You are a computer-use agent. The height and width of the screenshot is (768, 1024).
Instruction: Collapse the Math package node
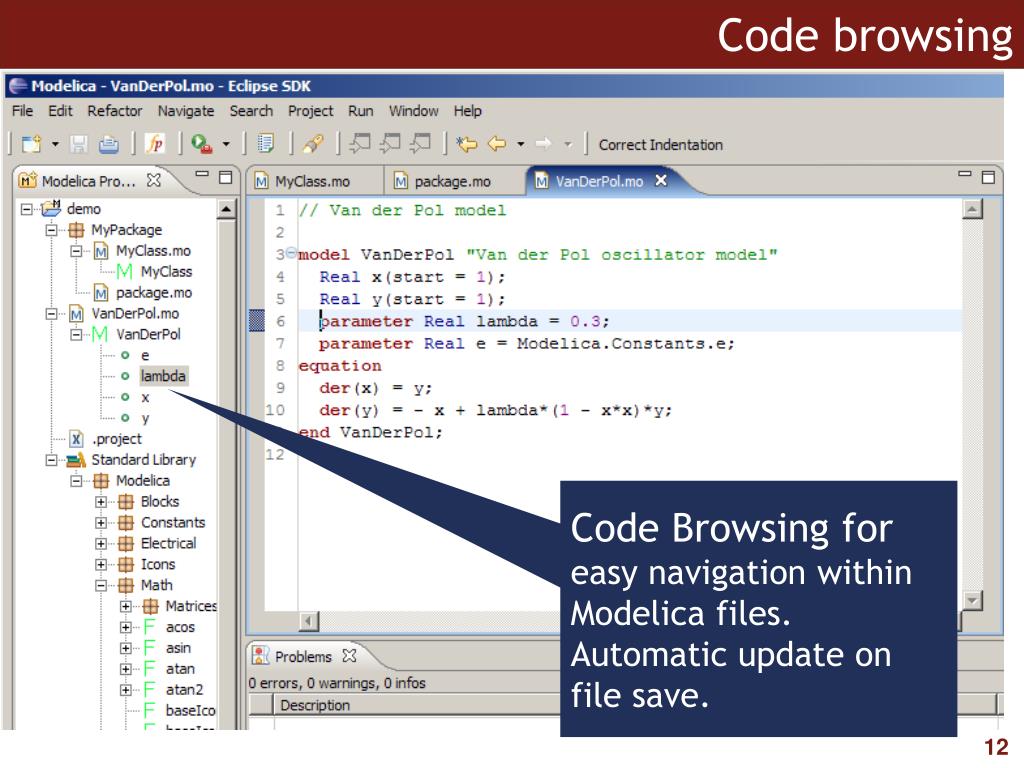coord(101,585)
